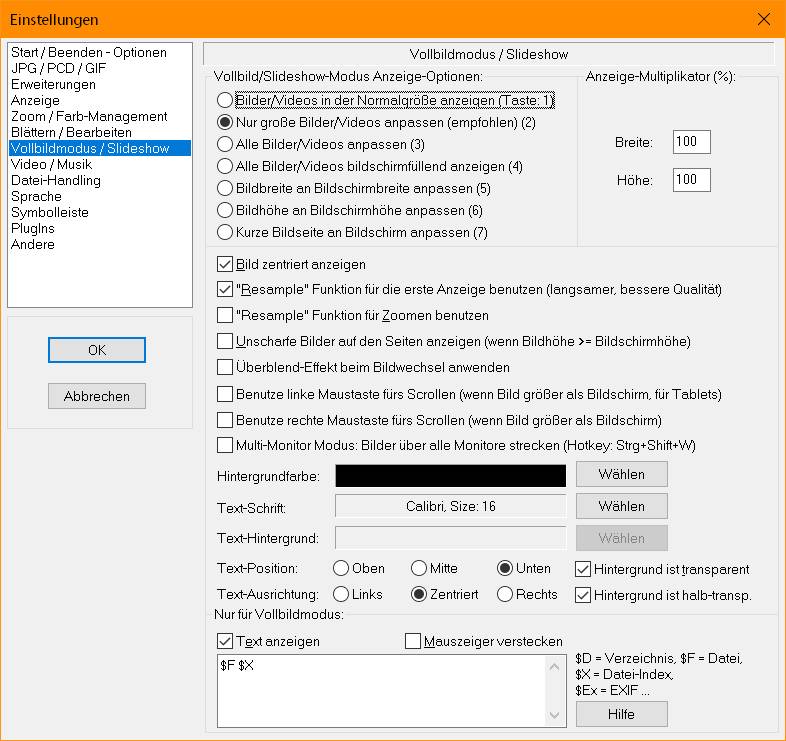Open the Video / Musik settings category
Viewport: 786px width, 741px height.
tap(52, 164)
